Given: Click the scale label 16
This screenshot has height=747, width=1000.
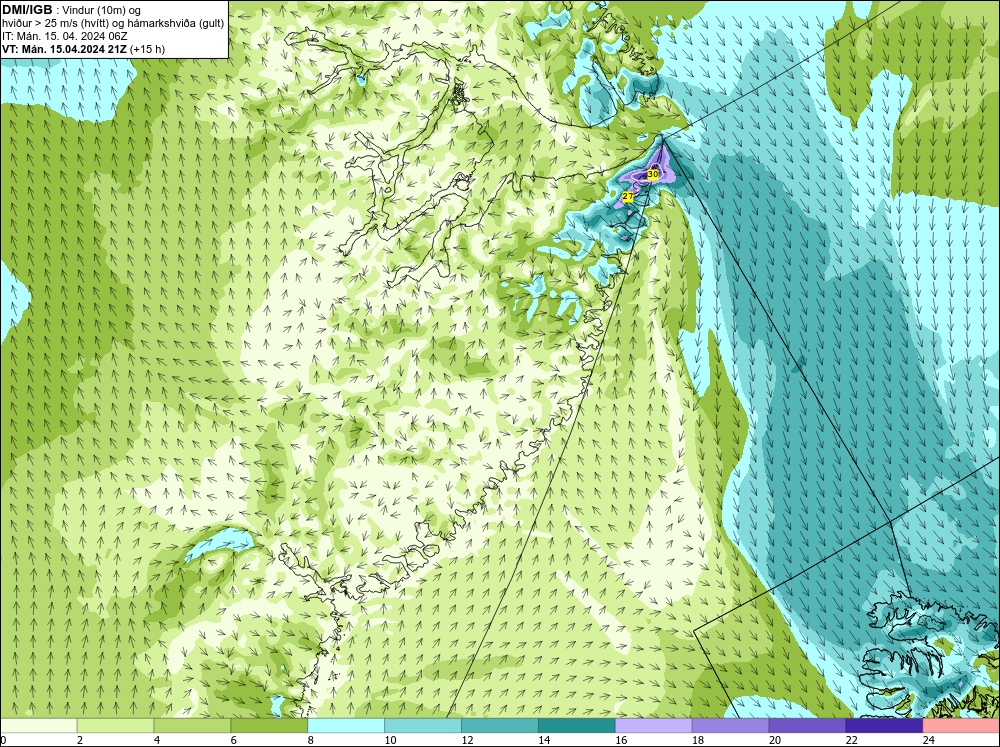Looking at the screenshot, I should click(621, 740).
